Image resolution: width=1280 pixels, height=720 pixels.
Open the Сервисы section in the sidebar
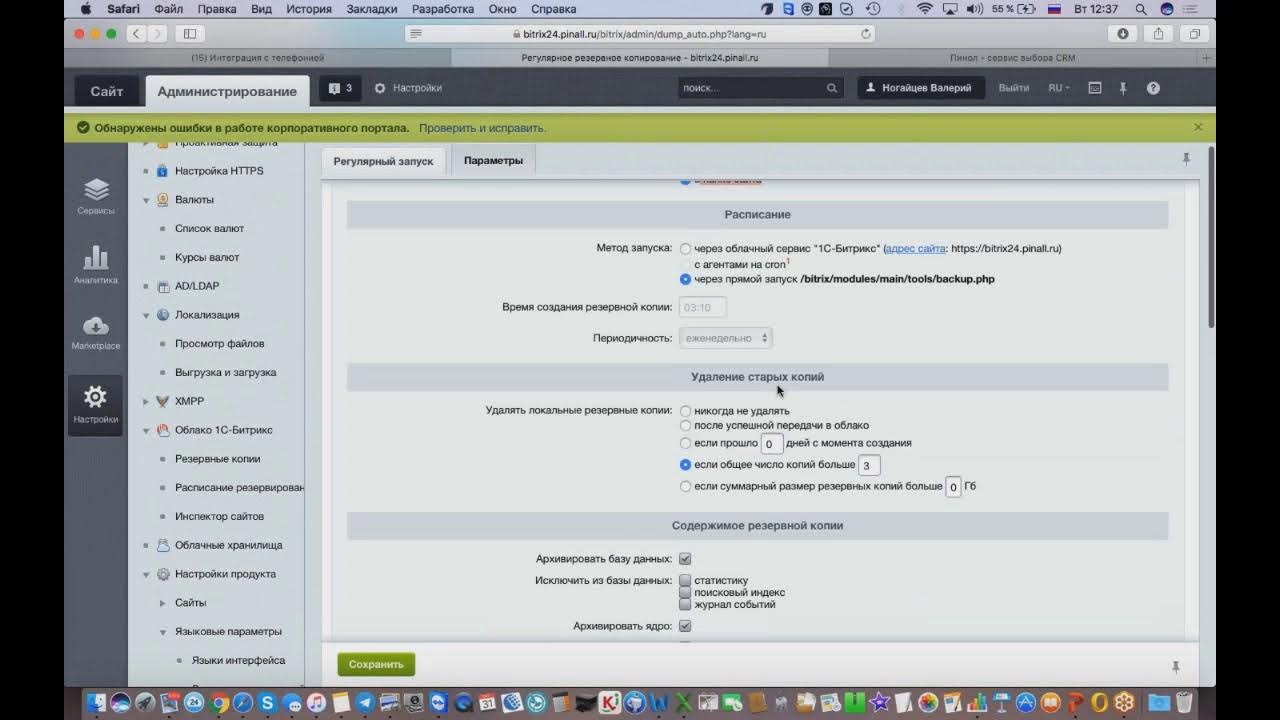click(96, 196)
